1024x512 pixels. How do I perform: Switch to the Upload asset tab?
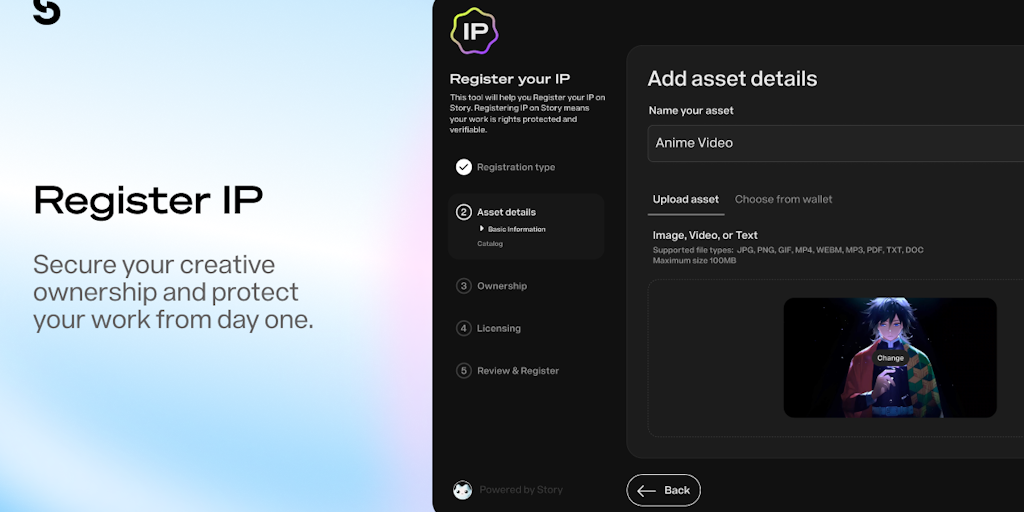(686, 200)
